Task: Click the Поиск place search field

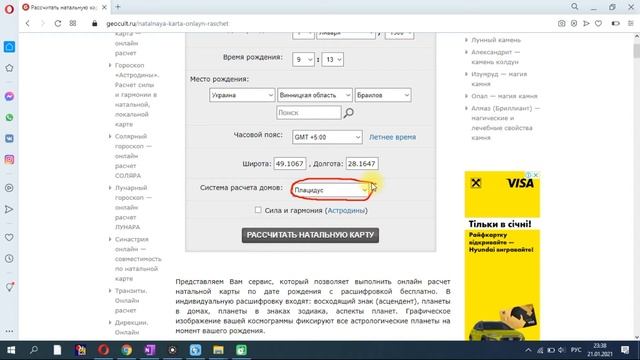Action: [309, 113]
